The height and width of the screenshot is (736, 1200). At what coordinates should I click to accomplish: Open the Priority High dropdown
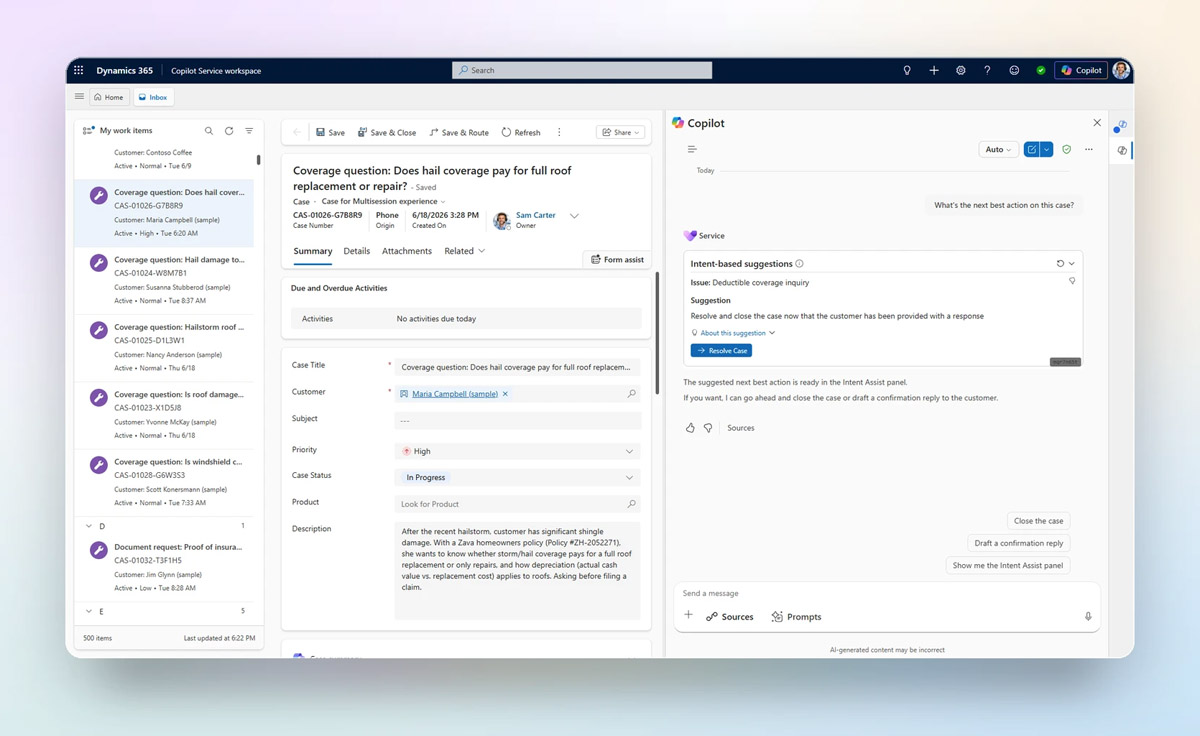click(517, 451)
